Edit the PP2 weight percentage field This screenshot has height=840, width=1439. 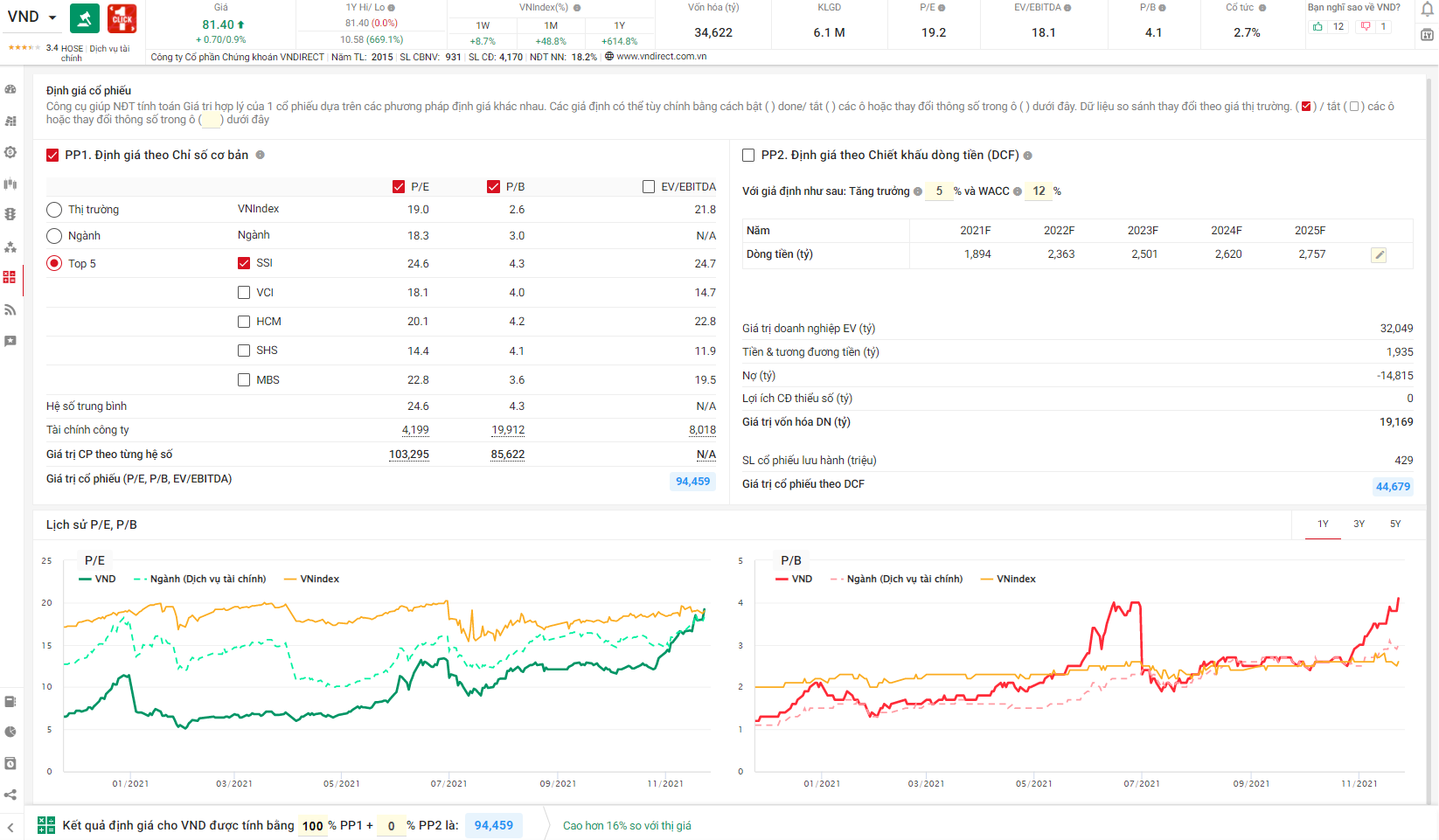tap(391, 826)
